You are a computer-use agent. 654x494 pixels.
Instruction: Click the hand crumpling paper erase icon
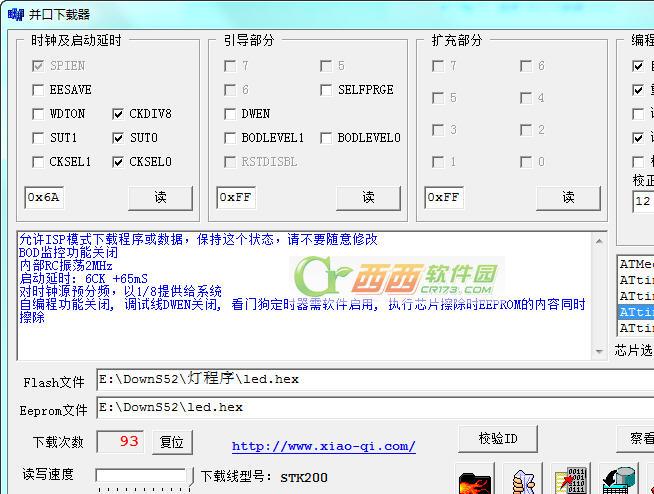[523, 479]
